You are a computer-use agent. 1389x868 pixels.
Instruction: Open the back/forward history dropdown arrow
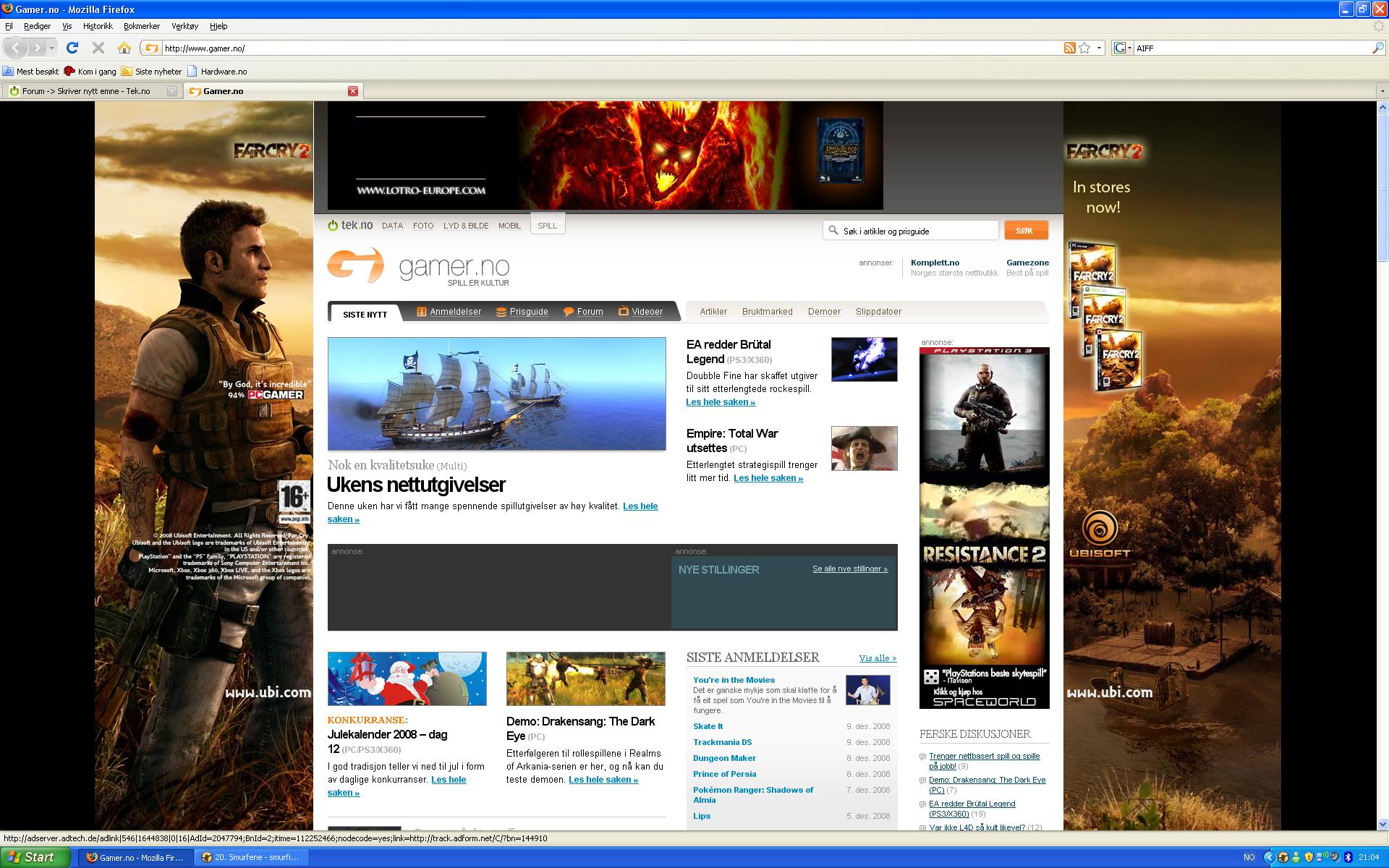pyautogui.click(x=52, y=48)
